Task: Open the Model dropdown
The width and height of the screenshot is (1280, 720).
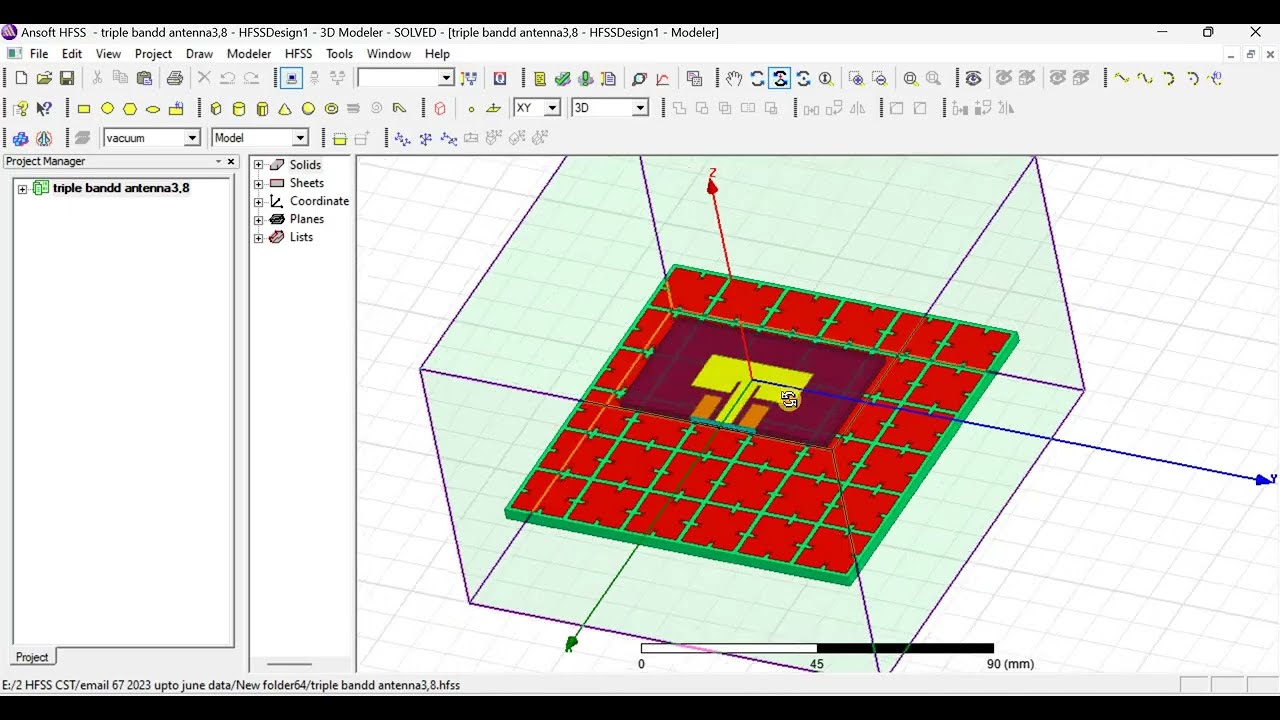Action: click(299, 138)
